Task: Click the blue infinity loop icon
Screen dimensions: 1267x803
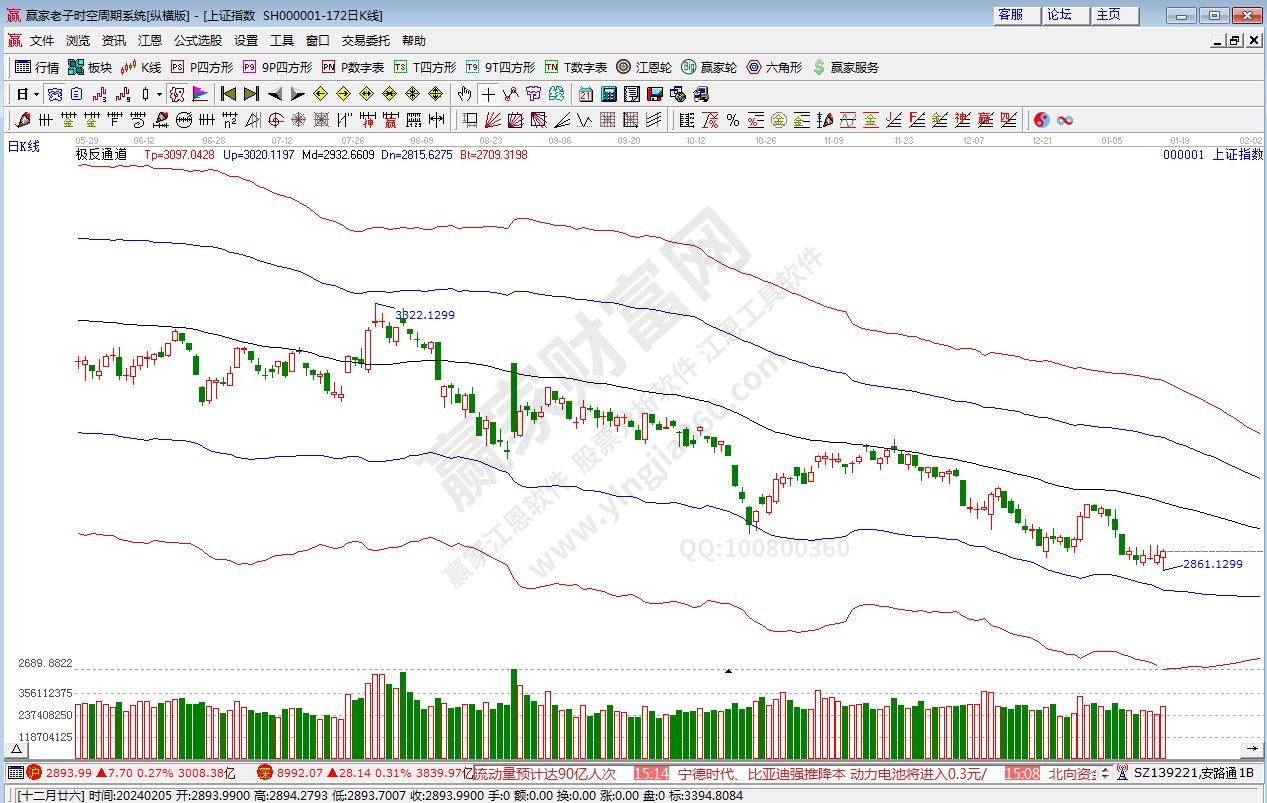Action: (1065, 120)
